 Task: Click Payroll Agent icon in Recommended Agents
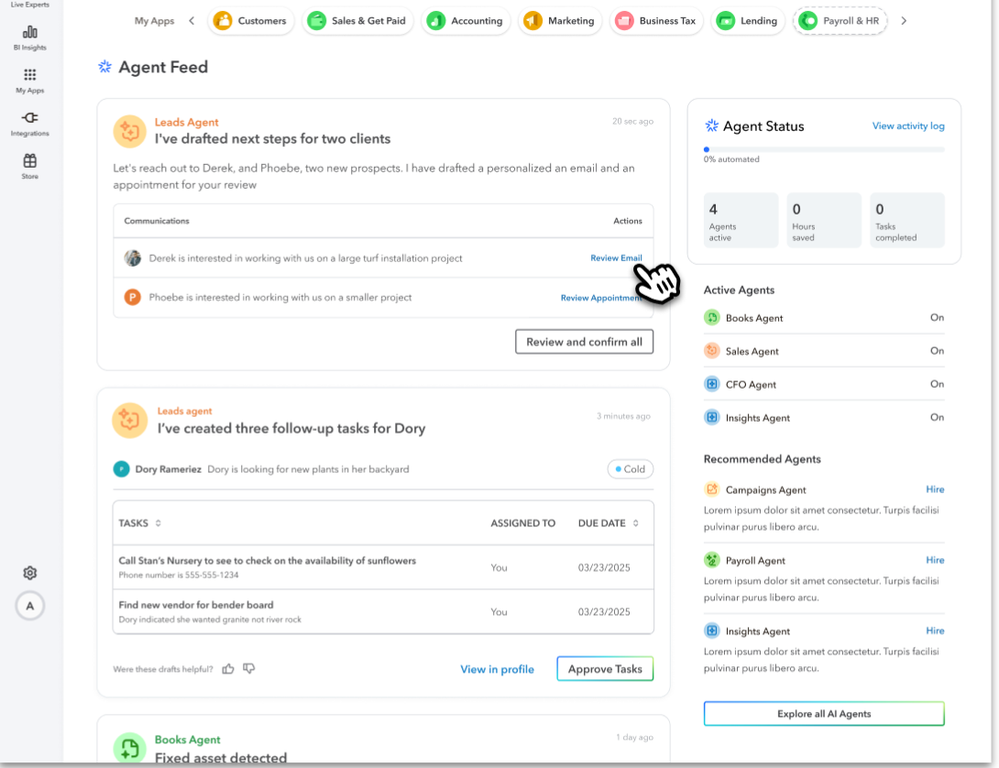click(712, 560)
